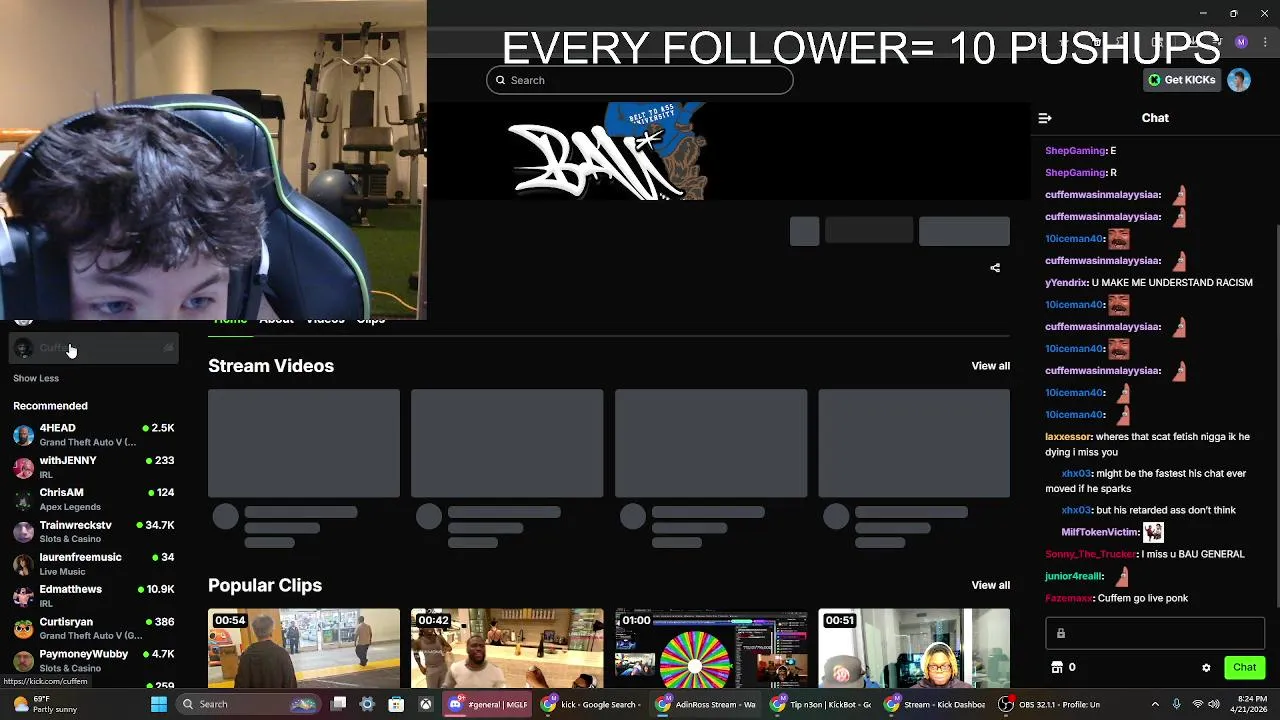
Task: Open PaymoneyWubby recommended channel
Action: tap(94, 660)
